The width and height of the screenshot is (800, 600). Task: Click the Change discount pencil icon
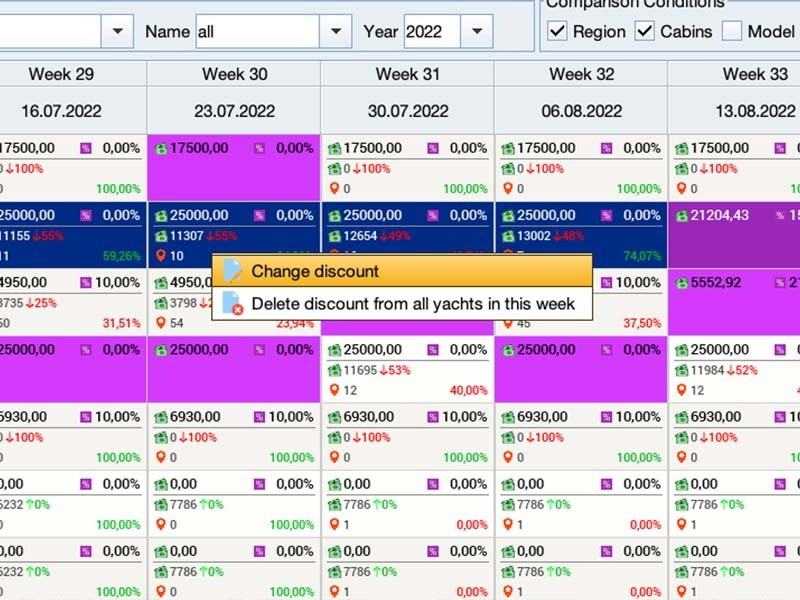click(232, 271)
